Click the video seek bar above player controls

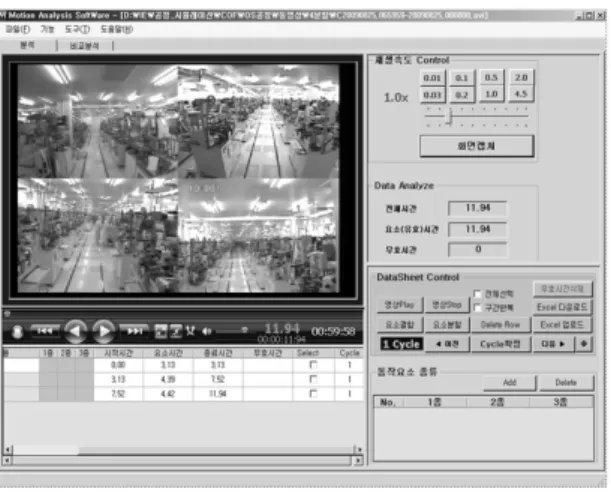point(182,313)
